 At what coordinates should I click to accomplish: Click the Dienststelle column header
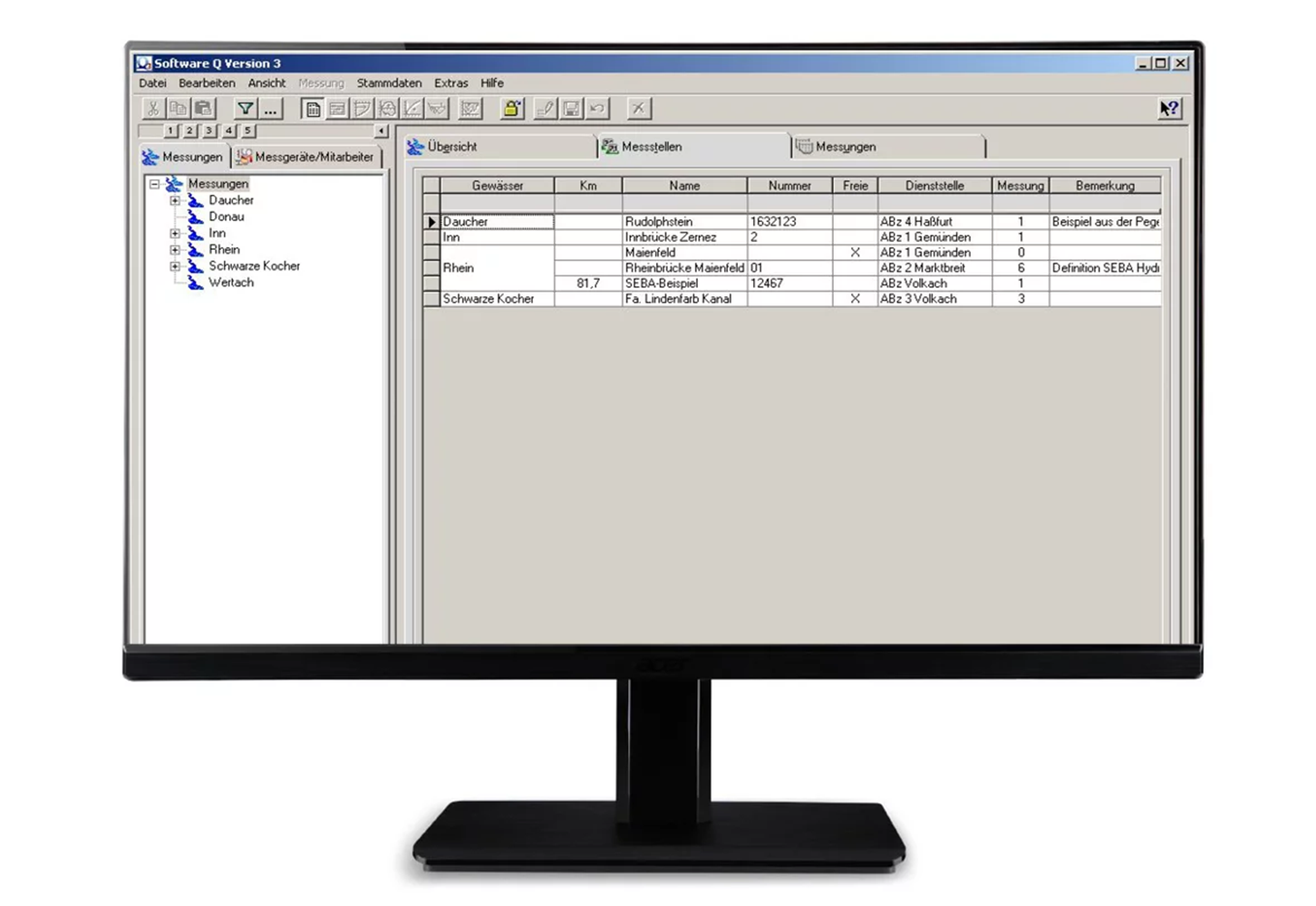(934, 186)
